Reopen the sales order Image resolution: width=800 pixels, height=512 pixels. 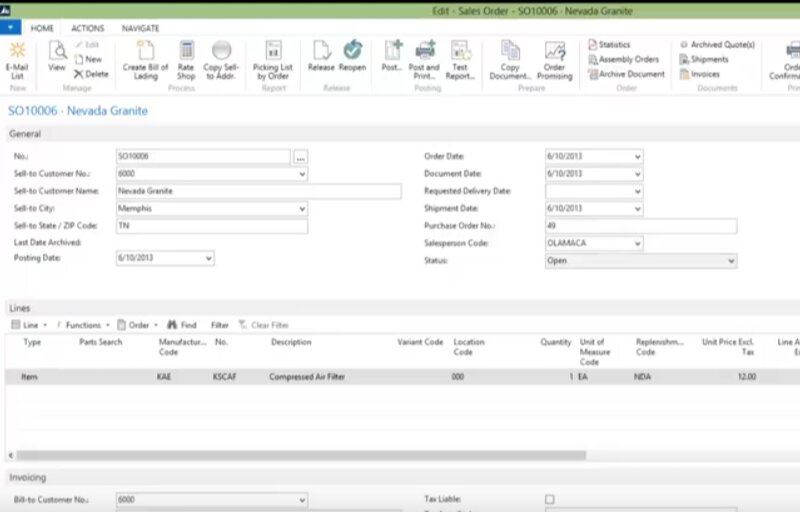click(352, 58)
